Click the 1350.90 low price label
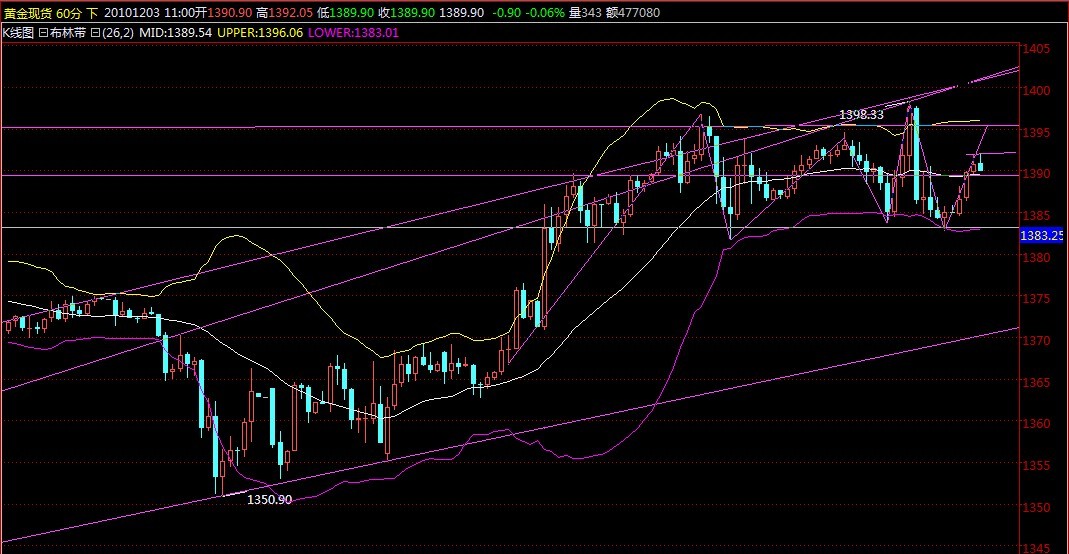This screenshot has width=1069, height=554. pyautogui.click(x=269, y=499)
